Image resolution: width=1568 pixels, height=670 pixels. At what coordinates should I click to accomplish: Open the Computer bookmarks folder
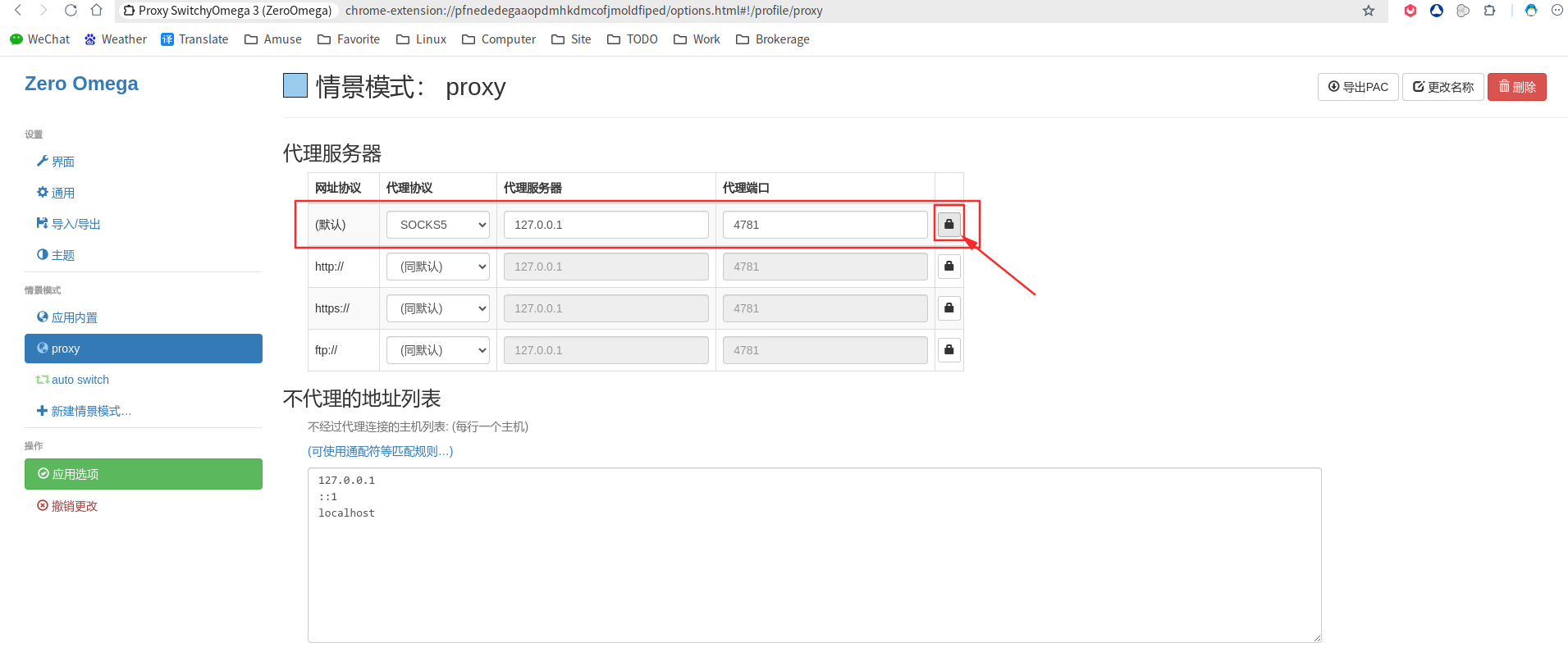(x=499, y=39)
